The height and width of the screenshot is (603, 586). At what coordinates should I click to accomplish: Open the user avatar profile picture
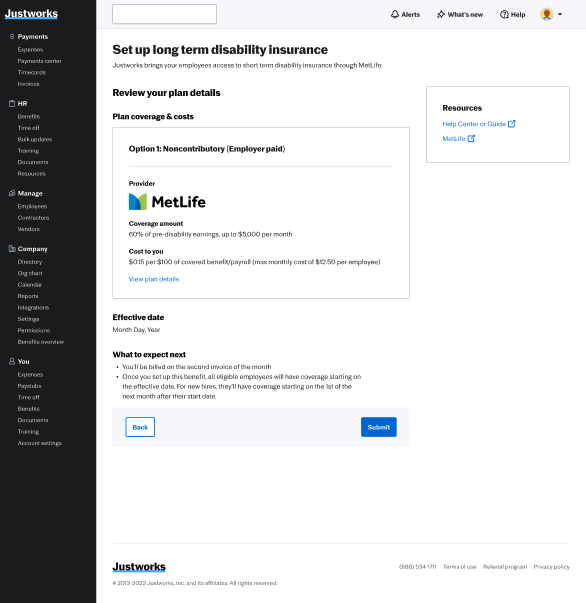546,14
